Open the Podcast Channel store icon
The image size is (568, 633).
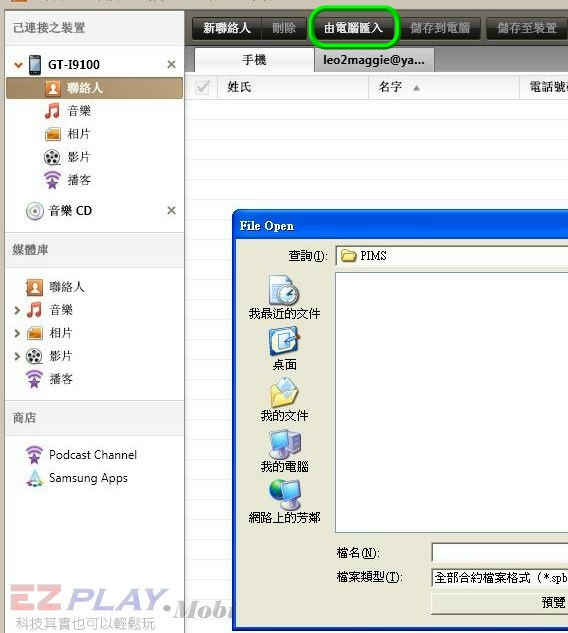pos(34,455)
